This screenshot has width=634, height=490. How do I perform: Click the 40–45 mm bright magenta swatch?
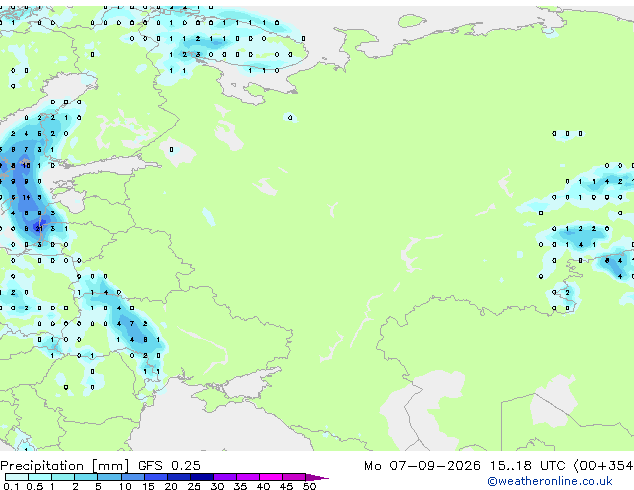[271, 477]
